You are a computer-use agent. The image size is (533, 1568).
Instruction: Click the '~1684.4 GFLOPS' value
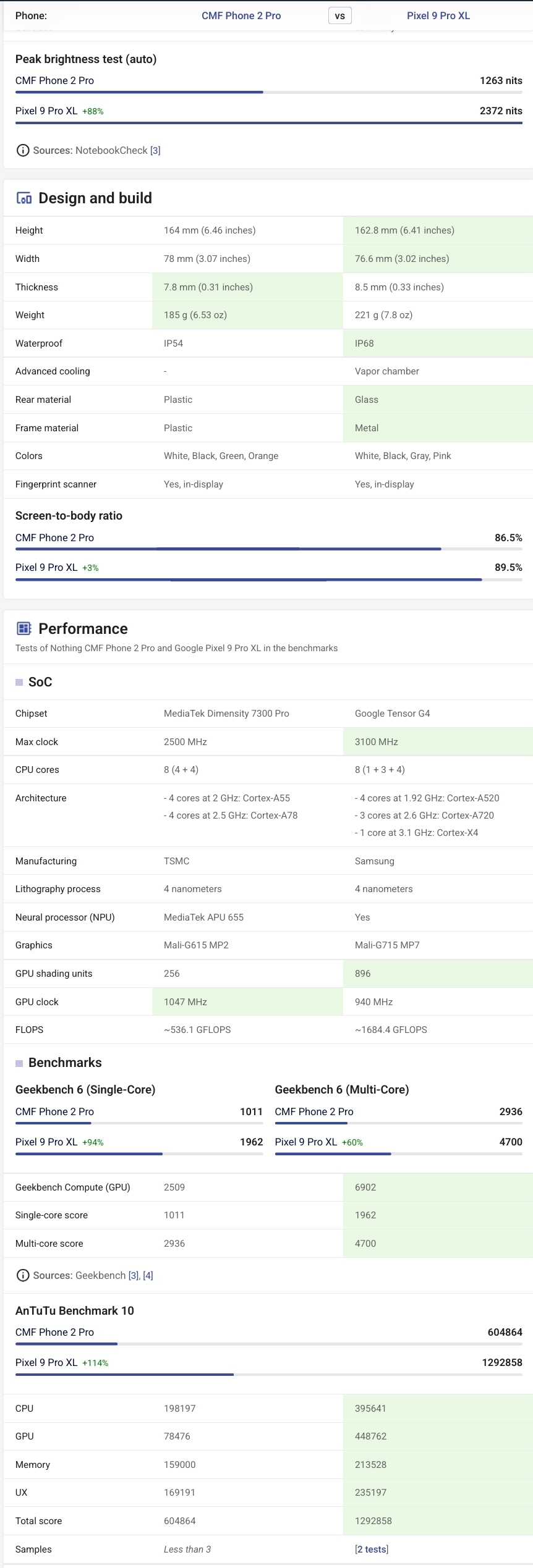click(x=391, y=1030)
